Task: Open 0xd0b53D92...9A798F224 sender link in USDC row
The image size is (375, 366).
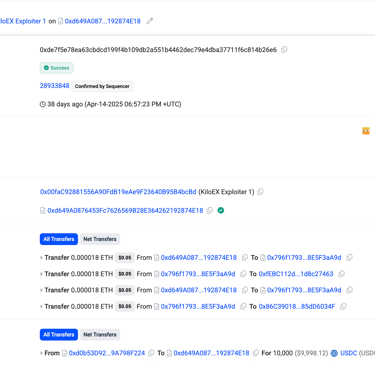Action: coord(107,353)
